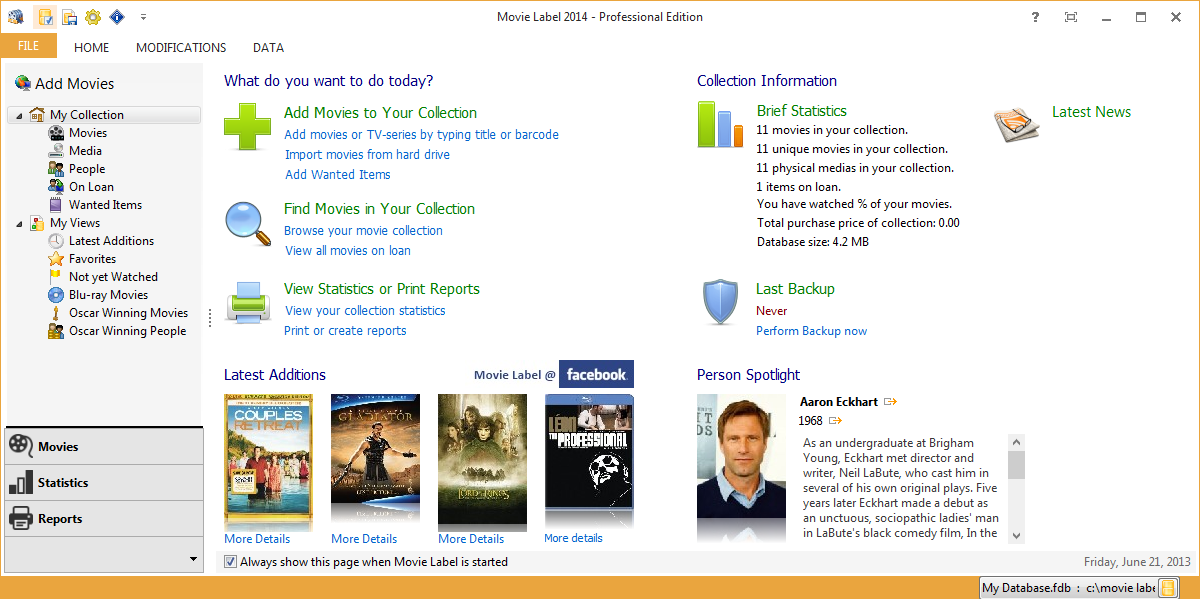Open More Details under Couples Retreat
This screenshot has width=1200, height=599.
(257, 539)
